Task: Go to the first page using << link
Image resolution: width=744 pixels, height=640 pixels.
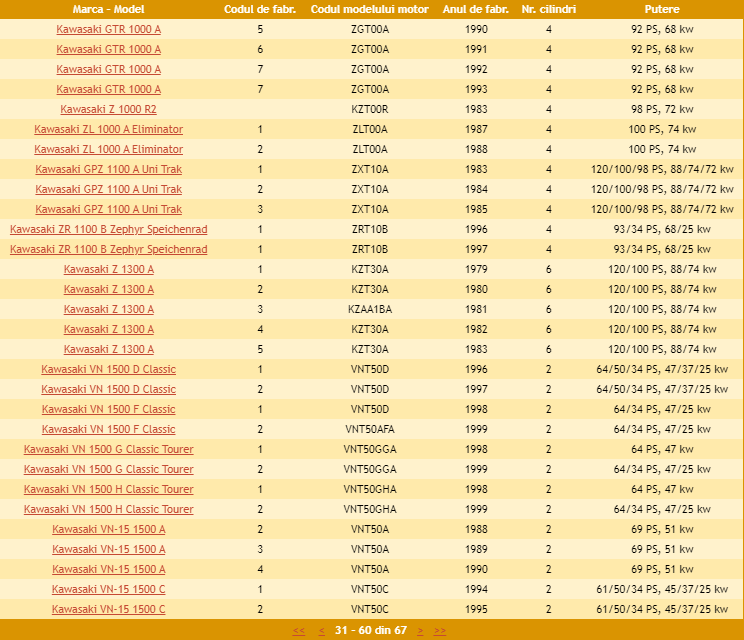Action: click(299, 630)
